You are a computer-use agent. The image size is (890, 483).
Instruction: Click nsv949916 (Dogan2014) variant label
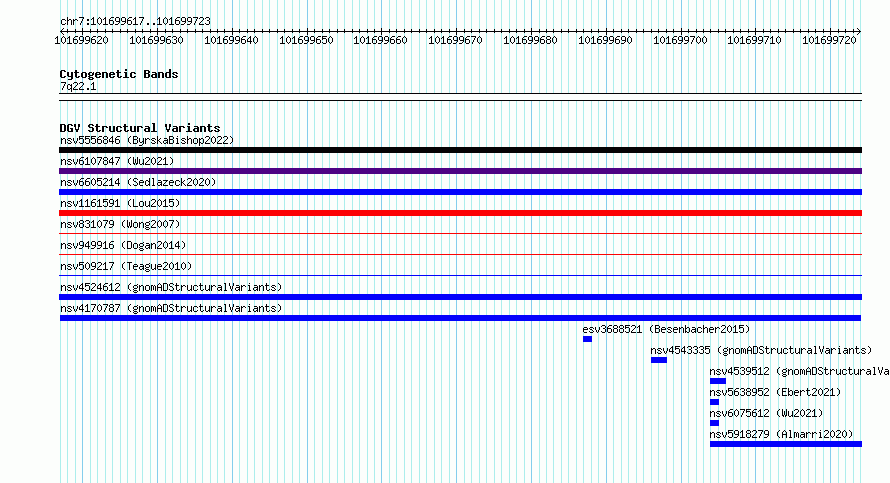click(x=123, y=245)
